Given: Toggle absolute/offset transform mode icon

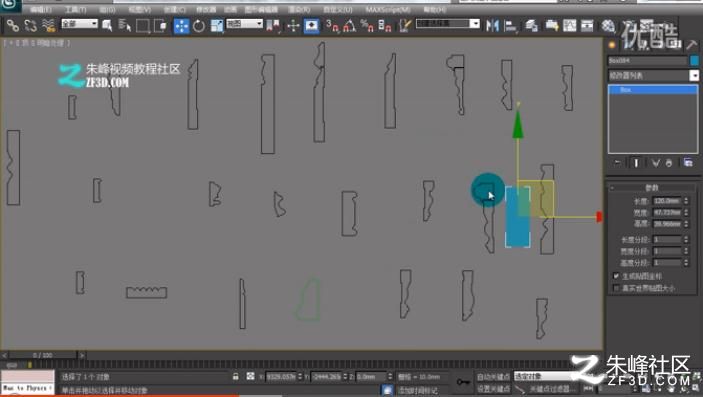Looking at the screenshot, I should [x=250, y=377].
